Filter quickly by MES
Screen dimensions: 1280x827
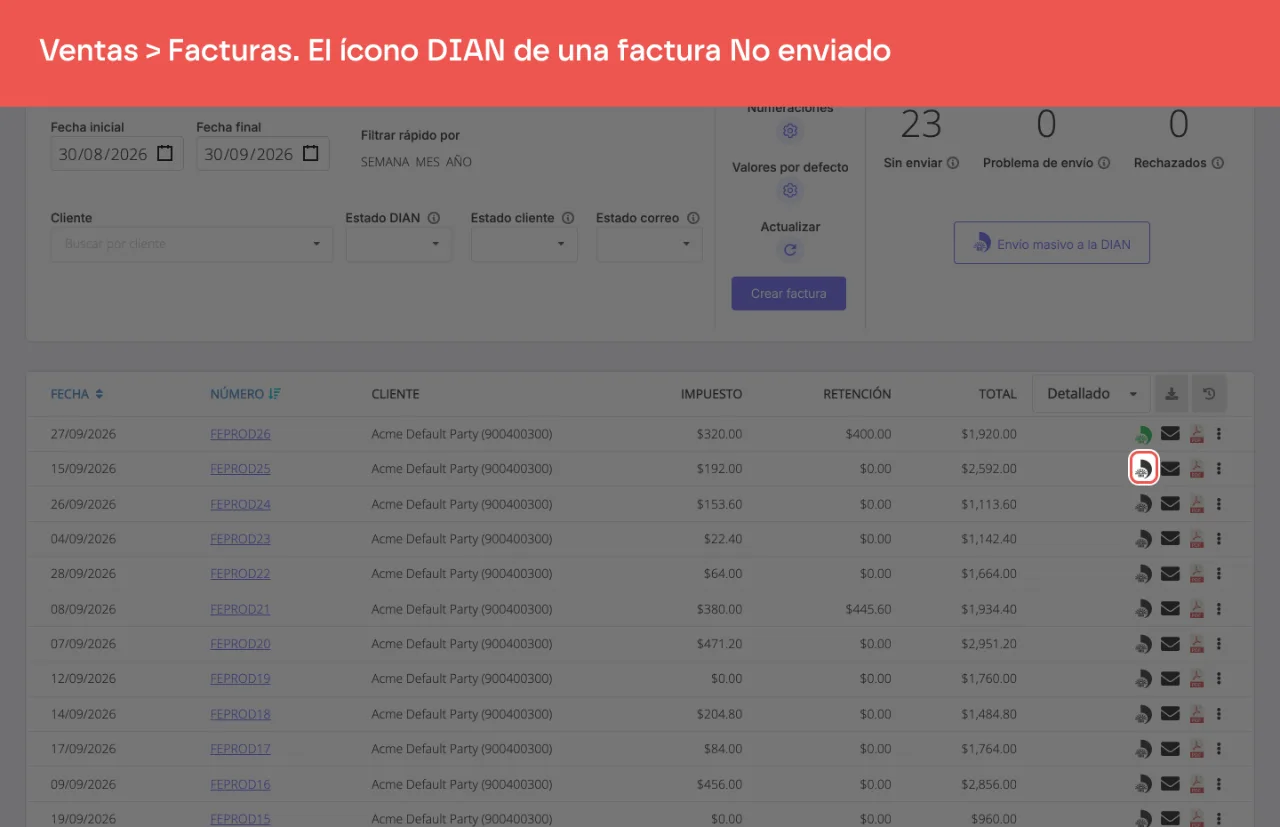(x=427, y=162)
